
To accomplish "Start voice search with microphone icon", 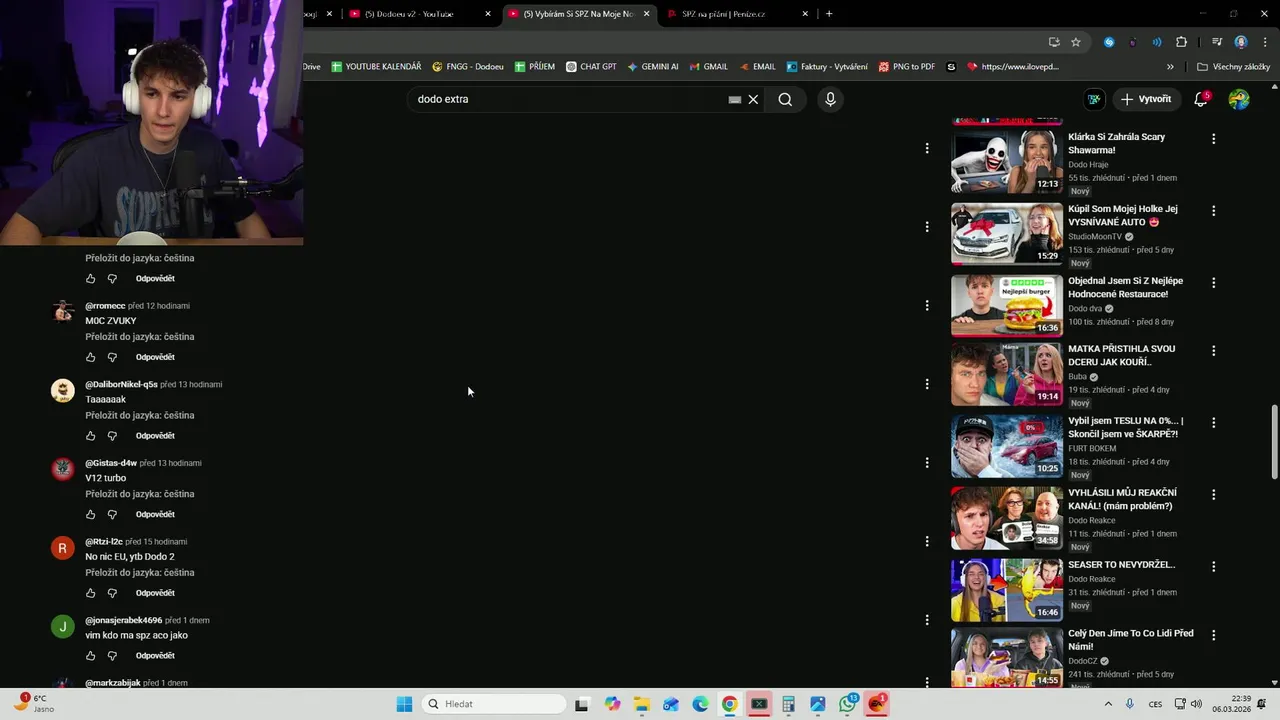I will coord(830,99).
